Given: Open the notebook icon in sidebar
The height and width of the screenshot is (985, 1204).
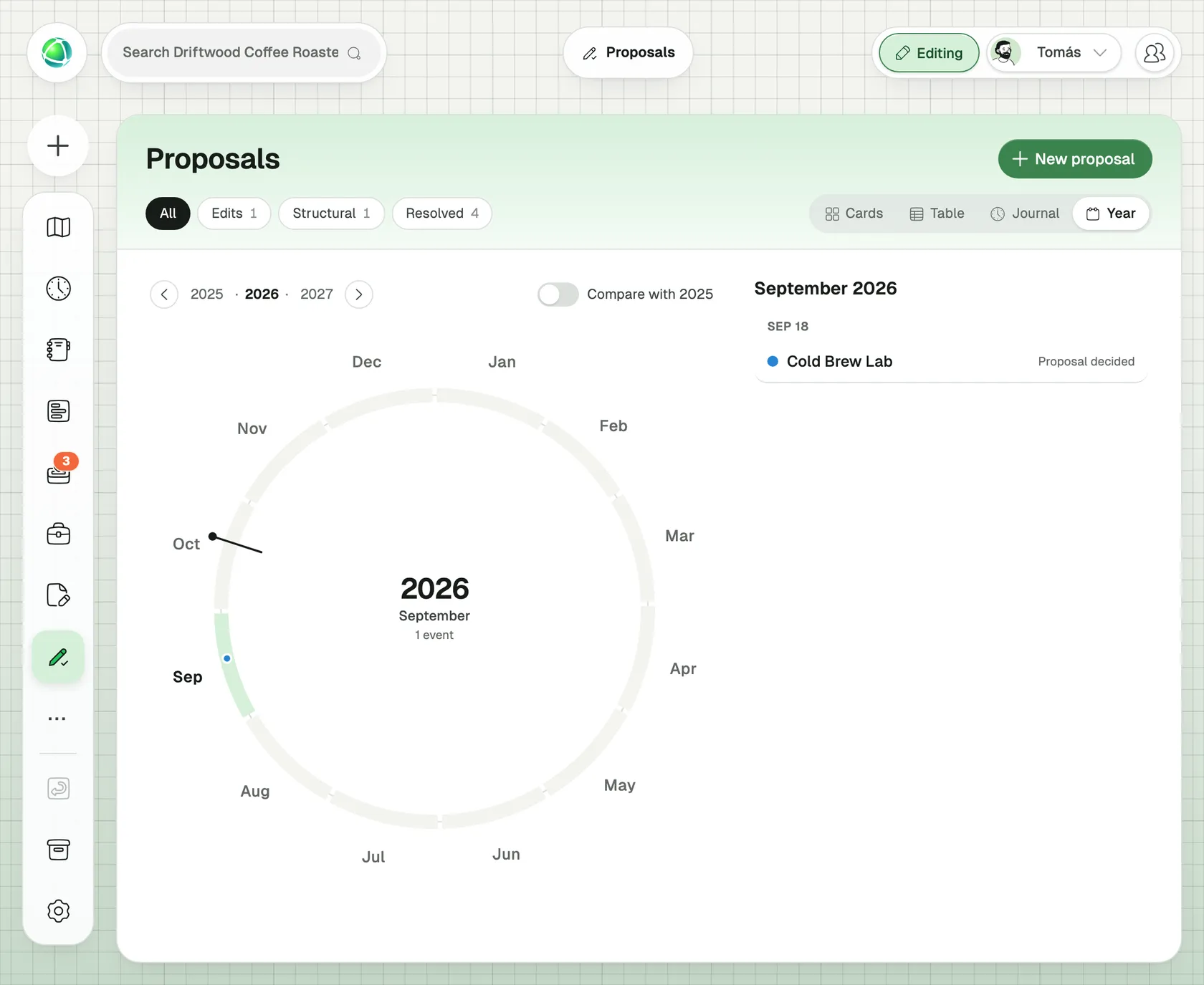Looking at the screenshot, I should pyautogui.click(x=58, y=350).
